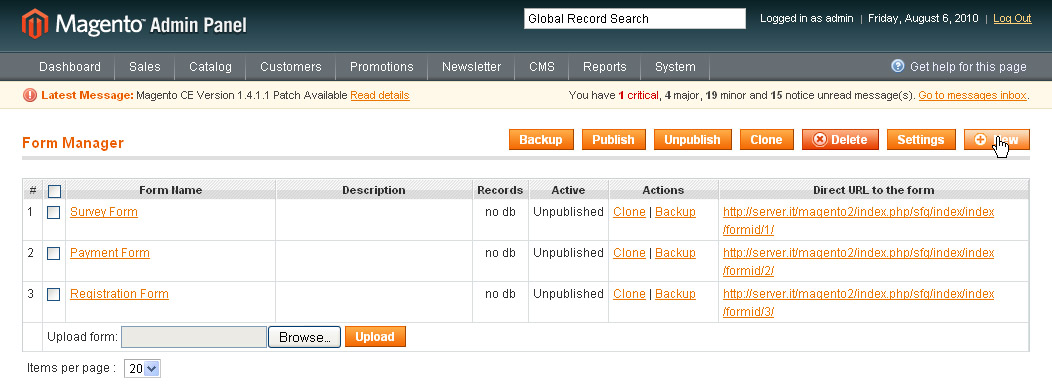The width and height of the screenshot is (1052, 386).
Task: Open the Dashboard menu
Action: [x=70, y=66]
